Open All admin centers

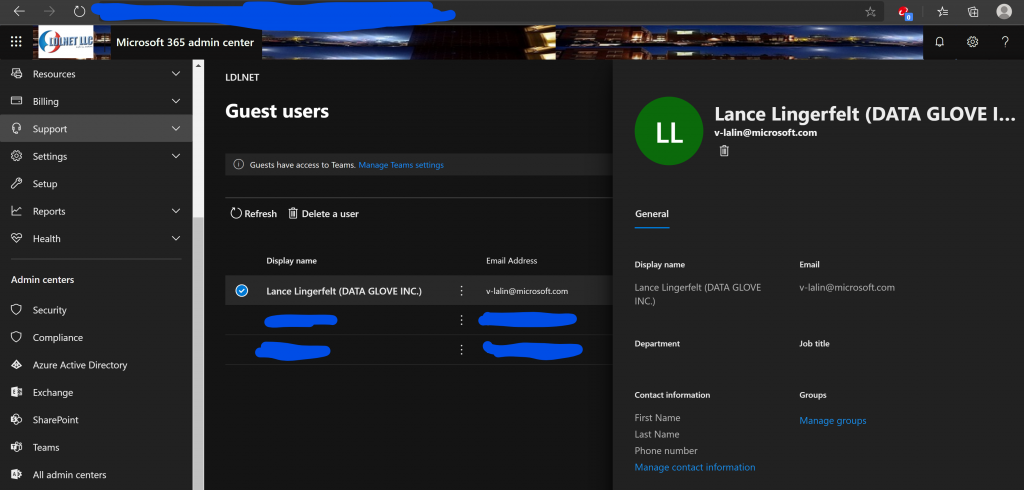(69, 474)
